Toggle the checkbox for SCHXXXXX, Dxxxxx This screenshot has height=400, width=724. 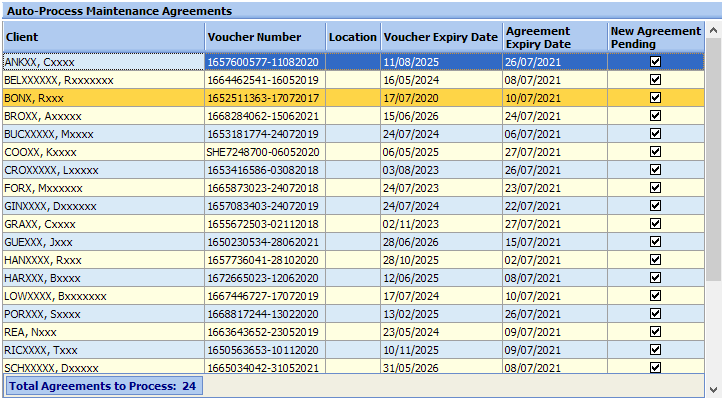(x=655, y=367)
